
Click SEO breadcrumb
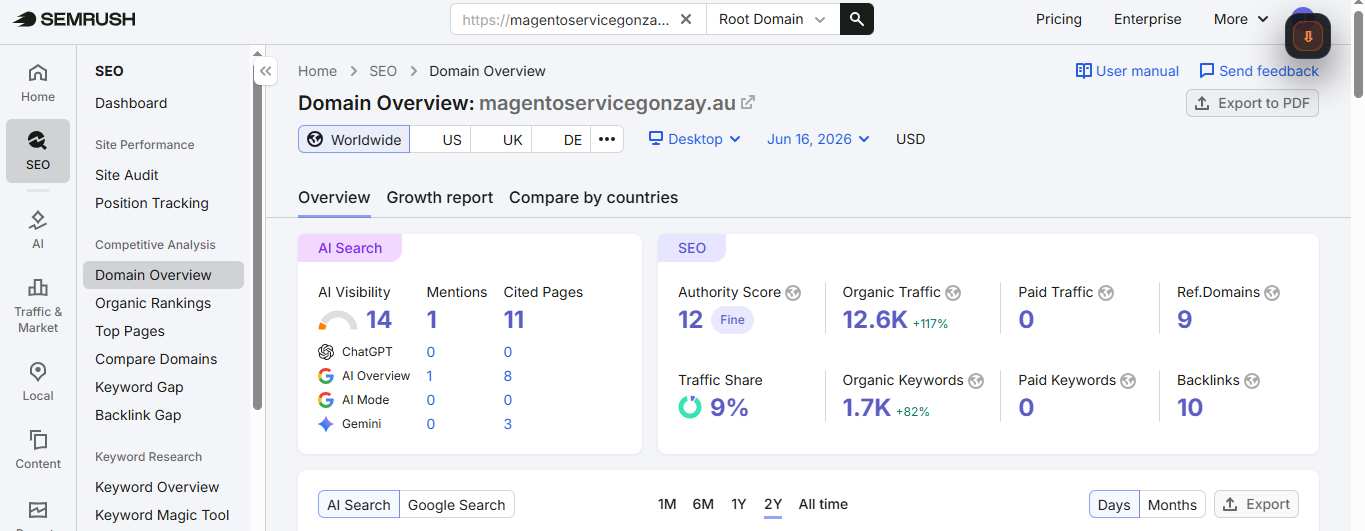pos(383,71)
